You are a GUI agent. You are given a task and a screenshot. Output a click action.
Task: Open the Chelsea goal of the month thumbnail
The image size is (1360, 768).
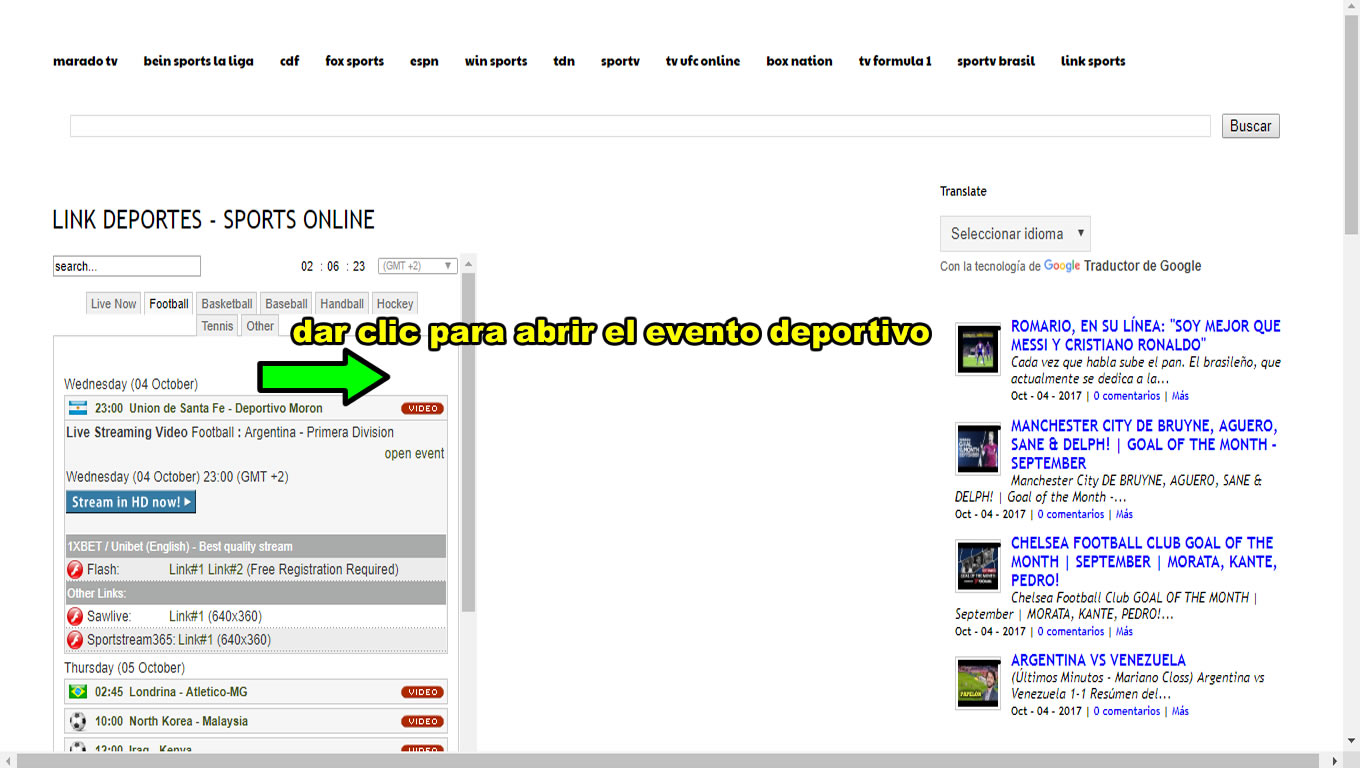click(978, 566)
